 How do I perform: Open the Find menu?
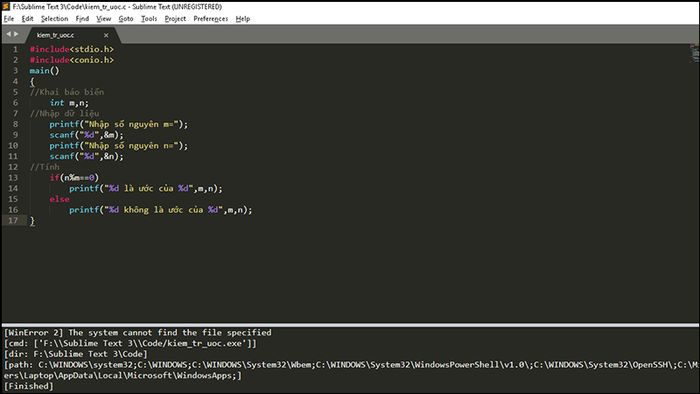point(82,19)
